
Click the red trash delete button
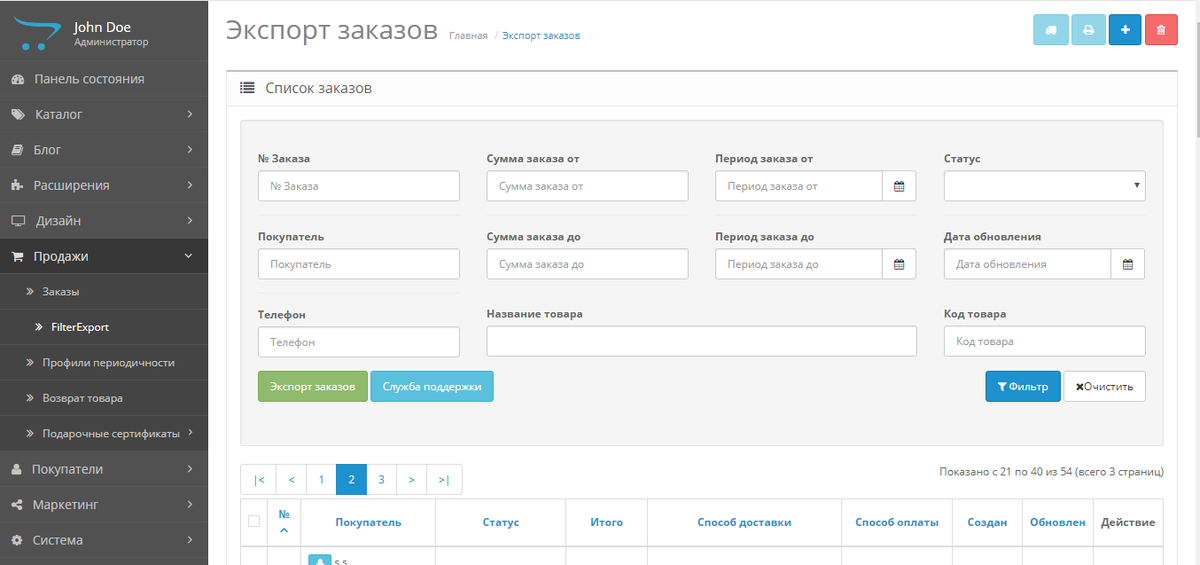1161,30
